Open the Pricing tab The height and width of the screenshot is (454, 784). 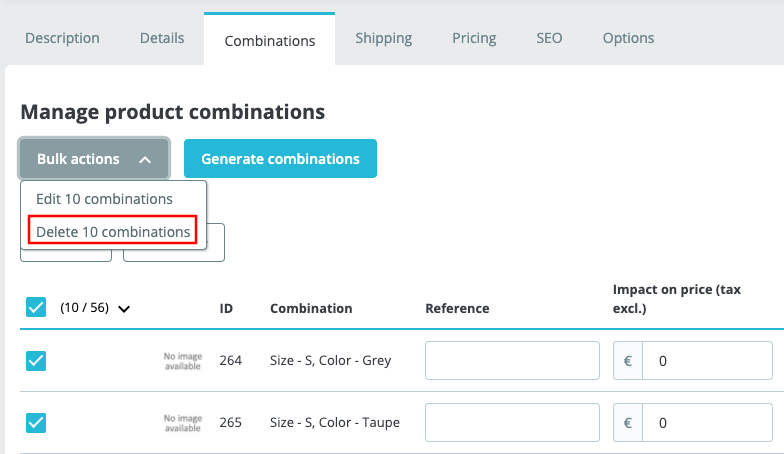474,38
